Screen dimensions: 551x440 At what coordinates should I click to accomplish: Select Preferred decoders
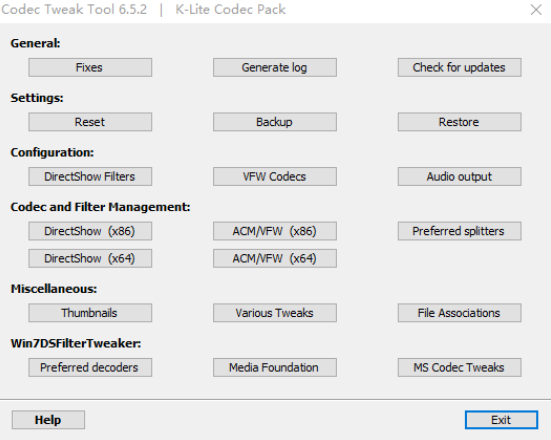click(90, 367)
